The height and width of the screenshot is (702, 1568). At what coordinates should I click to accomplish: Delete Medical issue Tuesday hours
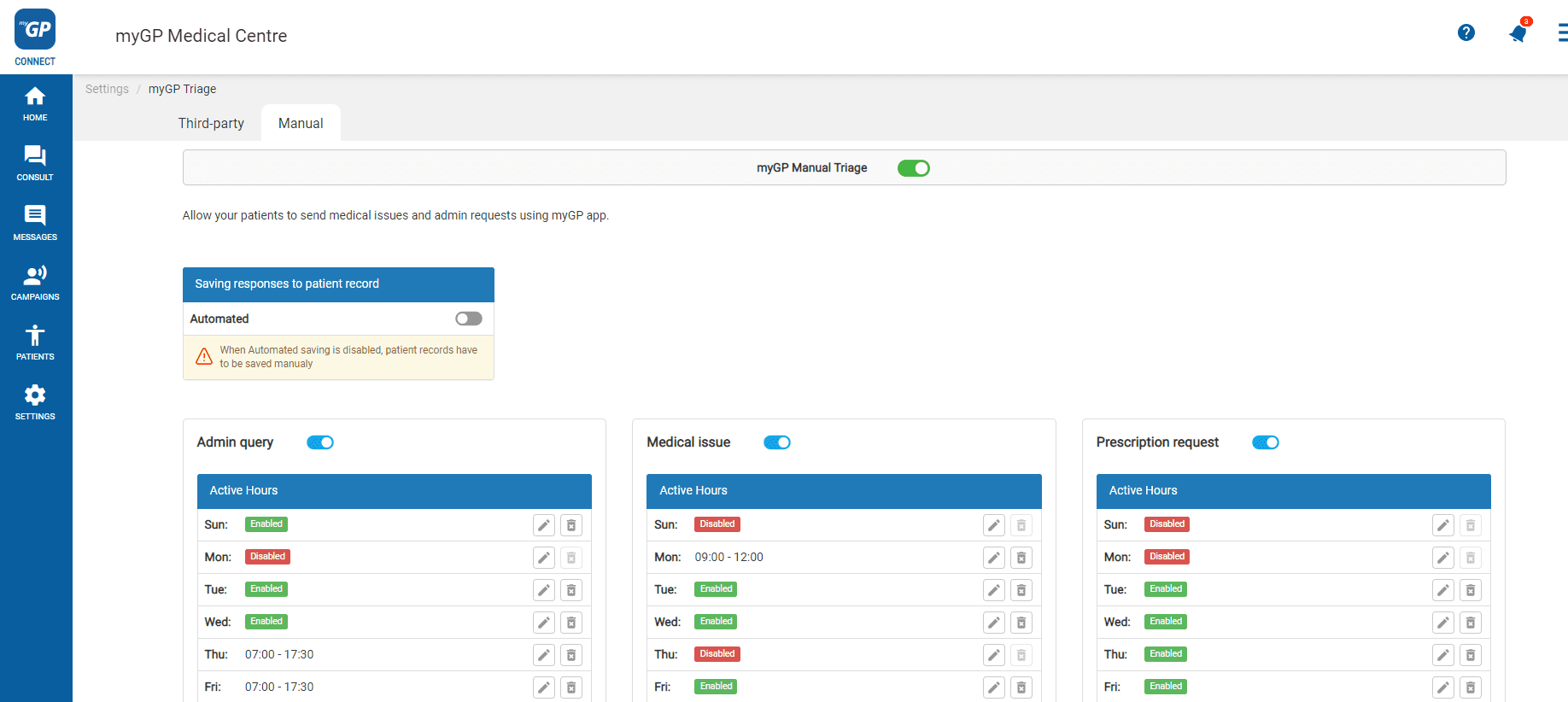(x=1021, y=590)
